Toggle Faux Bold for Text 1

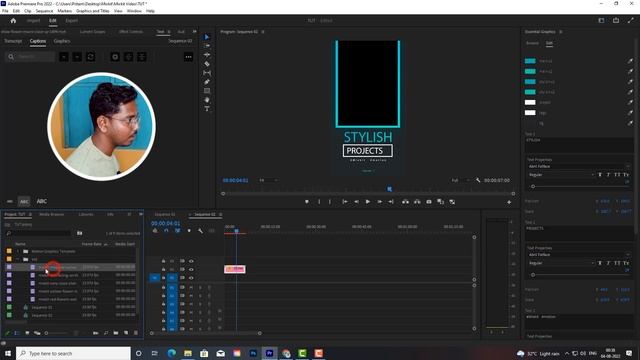click(600, 175)
